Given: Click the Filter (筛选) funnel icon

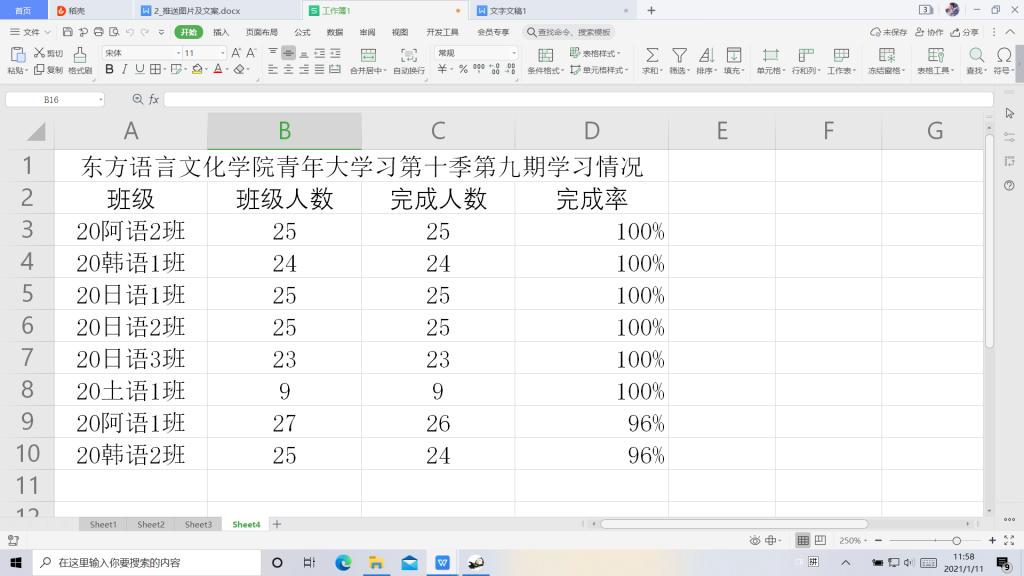Looking at the screenshot, I should [679, 54].
